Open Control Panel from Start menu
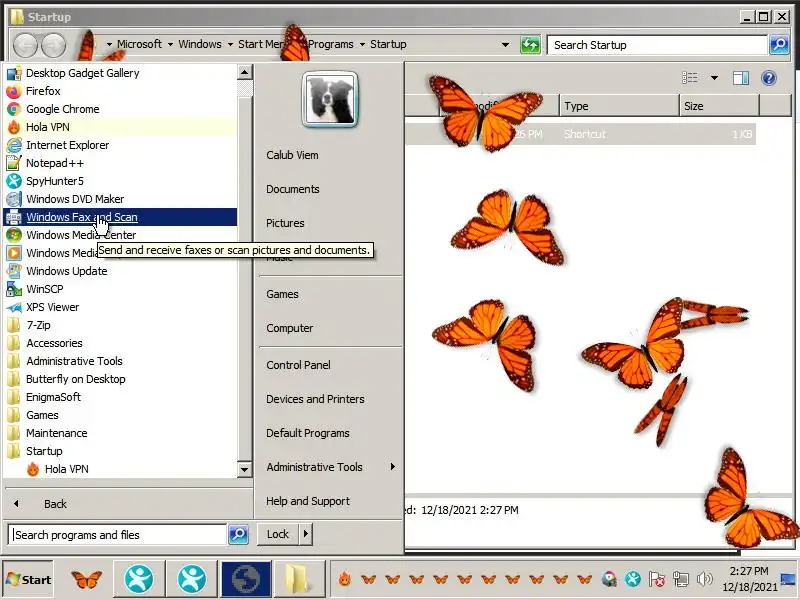The width and height of the screenshot is (800, 600). pos(298,365)
